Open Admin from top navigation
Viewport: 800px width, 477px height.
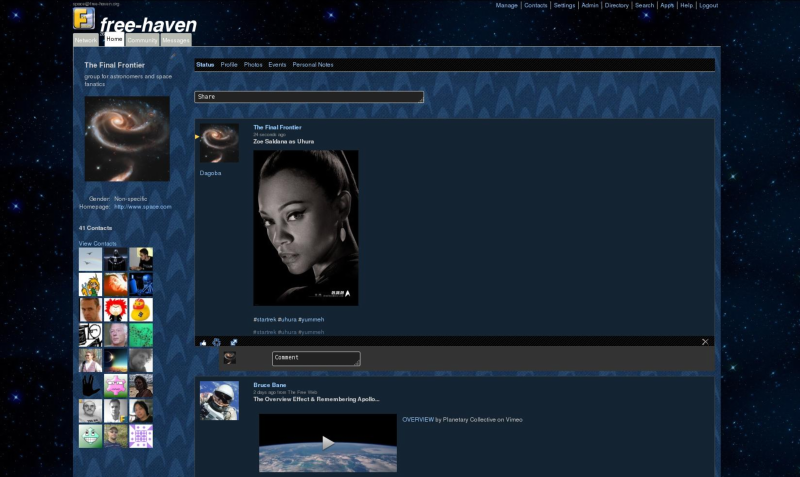click(x=590, y=5)
